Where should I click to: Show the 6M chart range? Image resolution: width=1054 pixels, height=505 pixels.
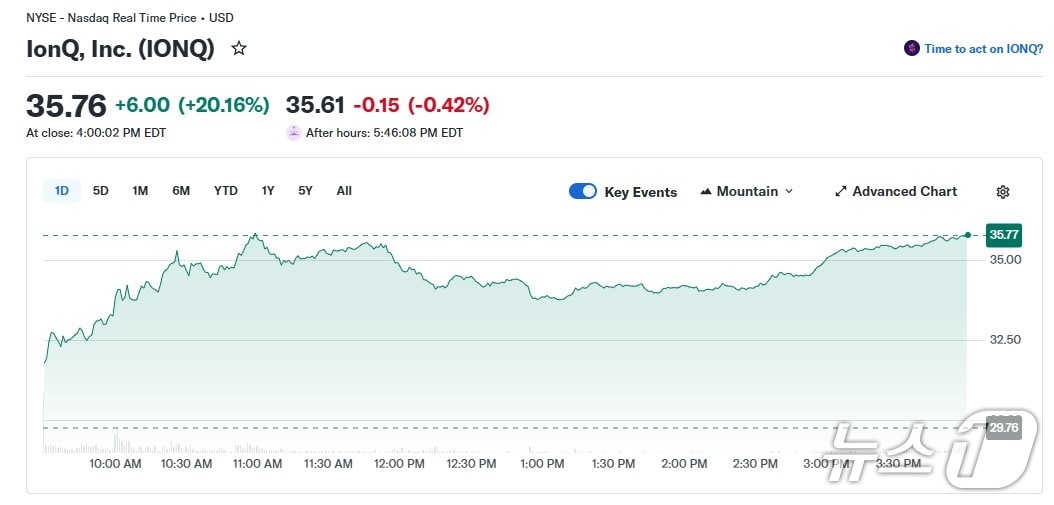[x=181, y=191]
